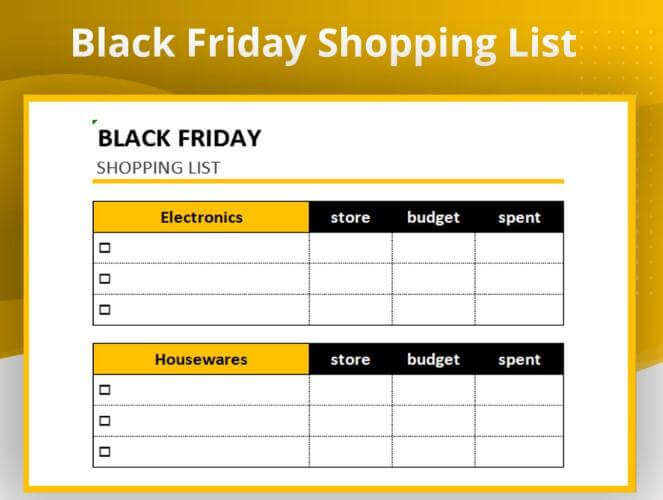The height and width of the screenshot is (500, 663).
Task: Select the store header in Housewares table
Action: 350,359
